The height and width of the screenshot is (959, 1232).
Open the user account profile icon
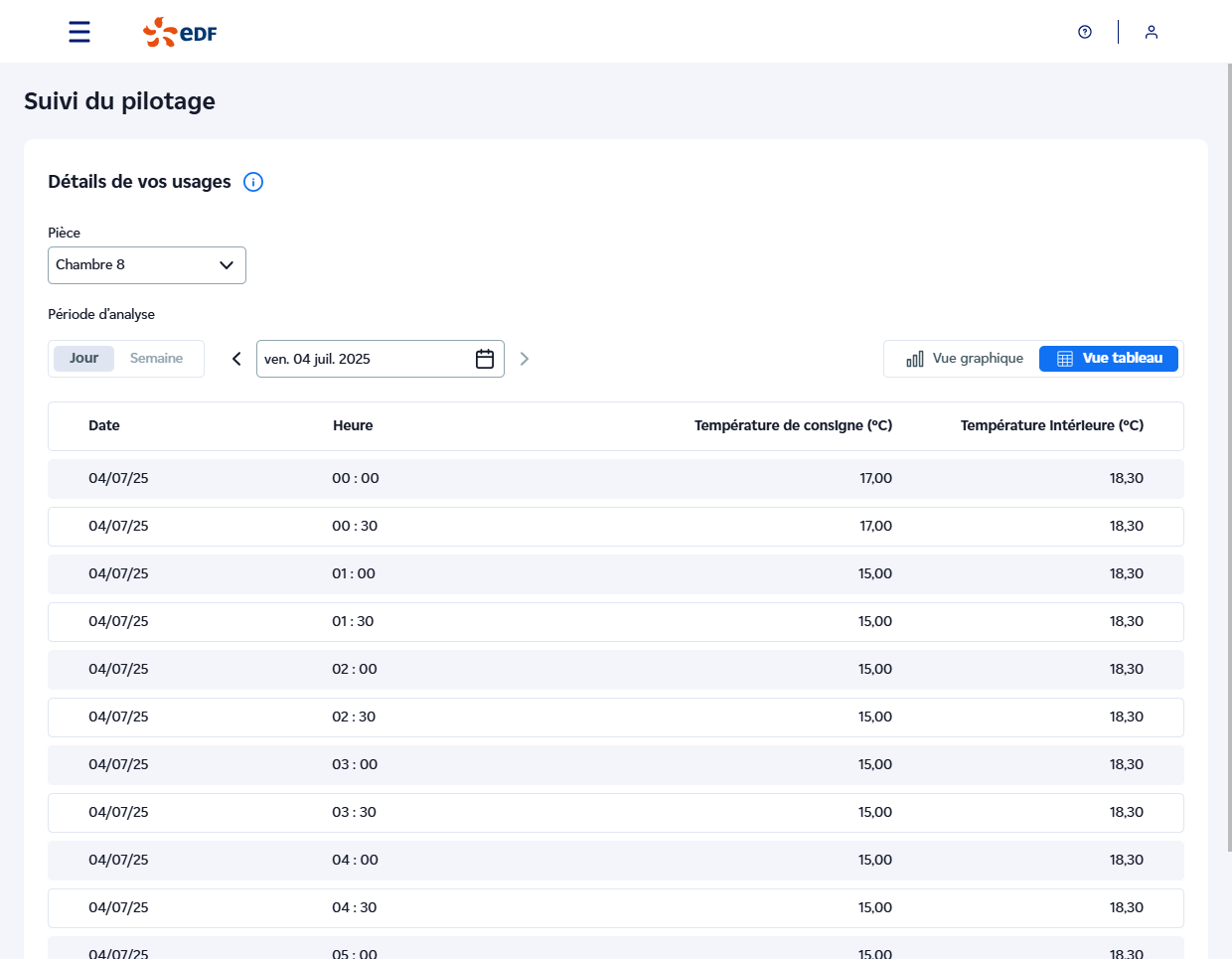click(1152, 32)
